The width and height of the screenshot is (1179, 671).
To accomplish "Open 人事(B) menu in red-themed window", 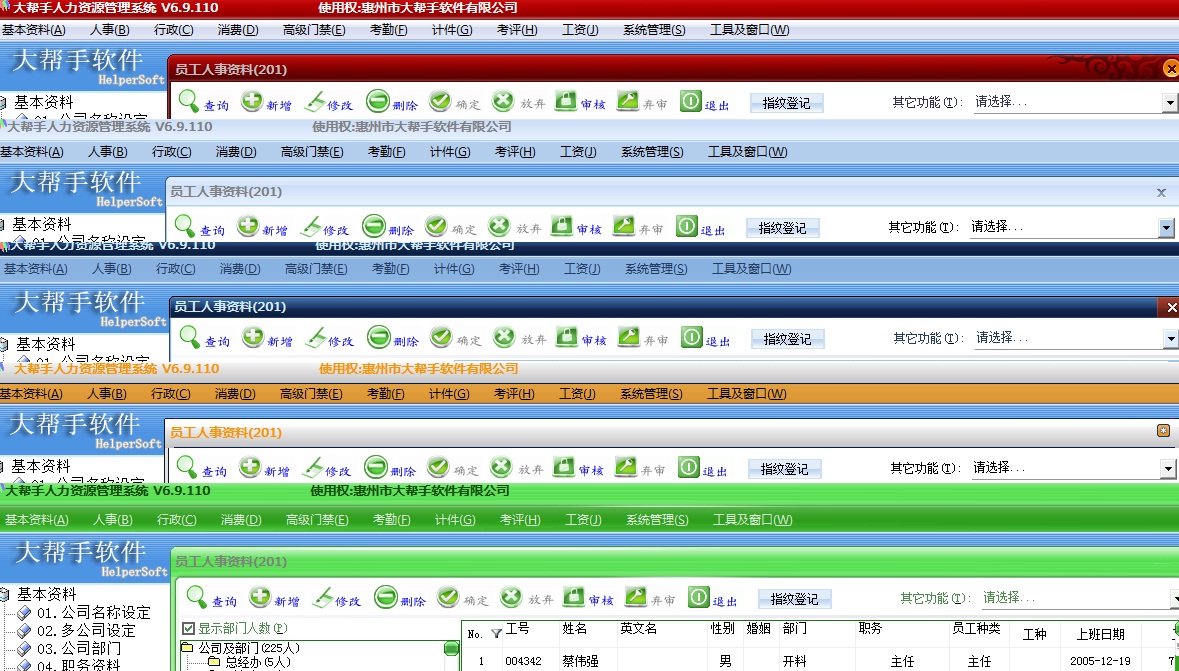I will pyautogui.click(x=110, y=30).
